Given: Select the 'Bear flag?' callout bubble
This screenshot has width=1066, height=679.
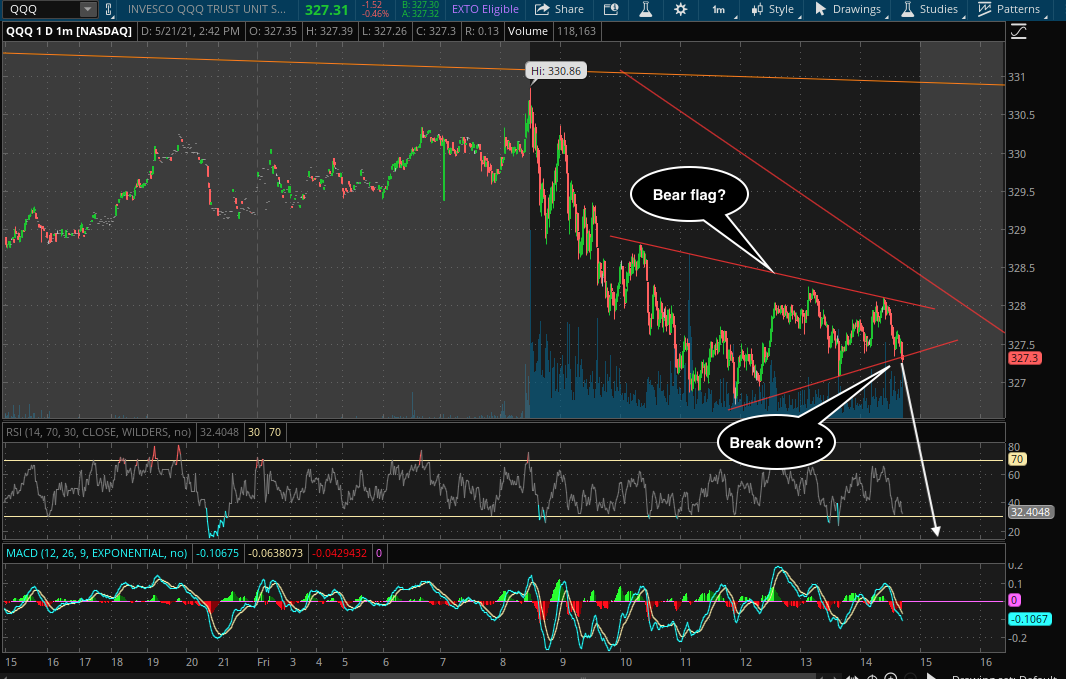Looking at the screenshot, I should [x=690, y=197].
